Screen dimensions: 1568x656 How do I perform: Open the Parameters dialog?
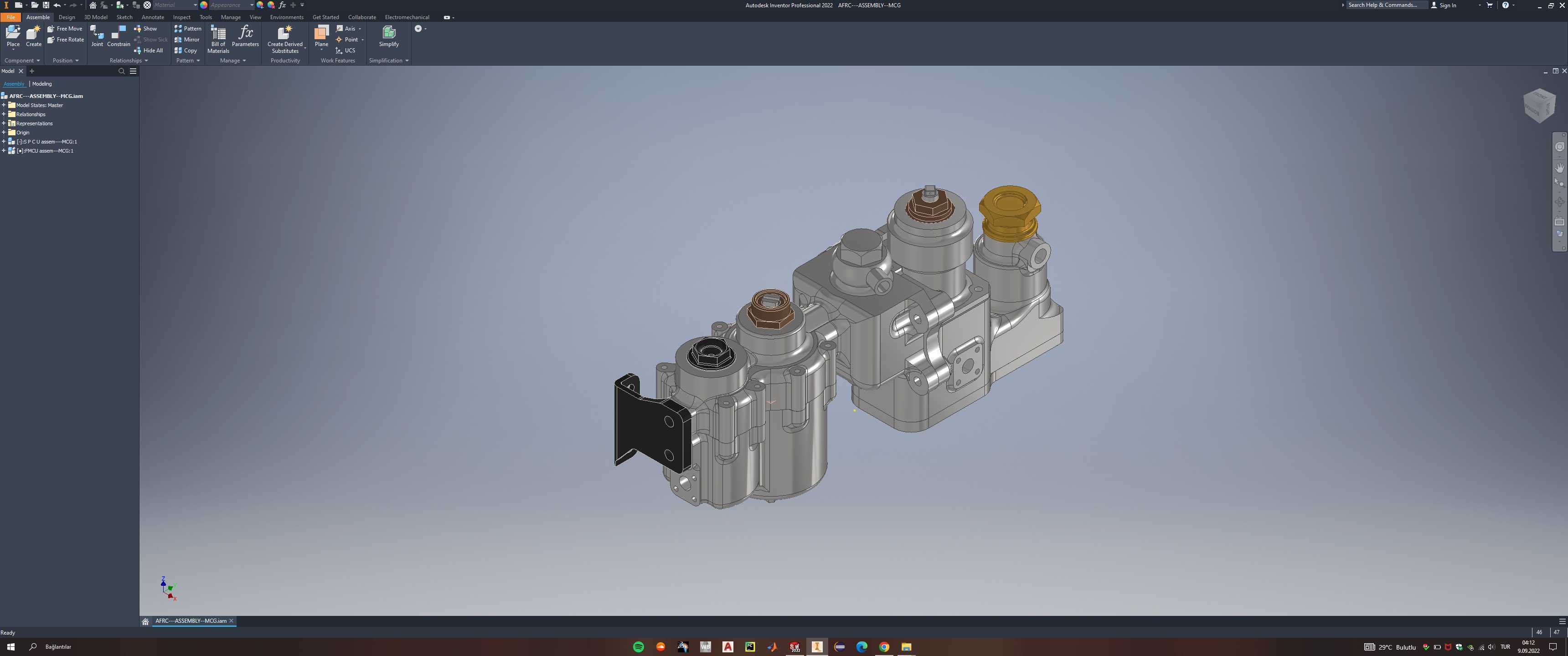point(245,36)
